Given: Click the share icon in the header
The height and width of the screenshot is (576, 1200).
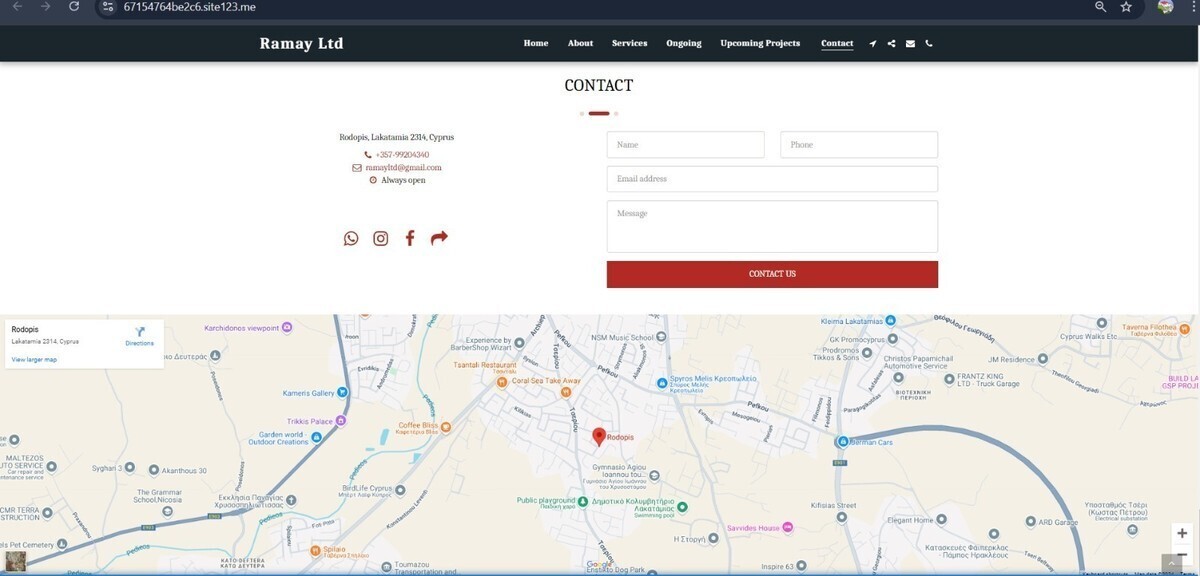Looking at the screenshot, I should click(891, 44).
